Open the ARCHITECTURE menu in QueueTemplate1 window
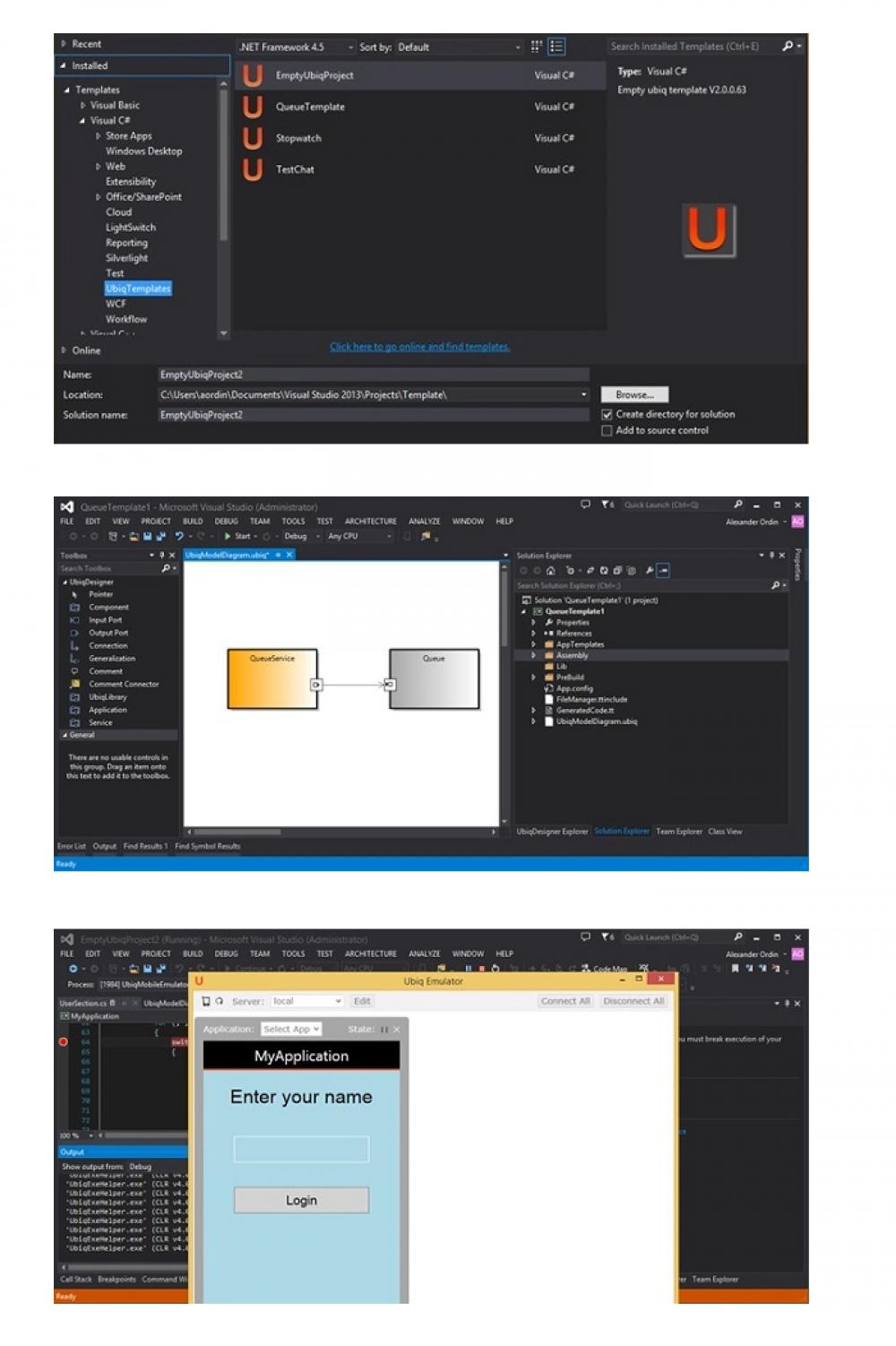 coord(370,522)
